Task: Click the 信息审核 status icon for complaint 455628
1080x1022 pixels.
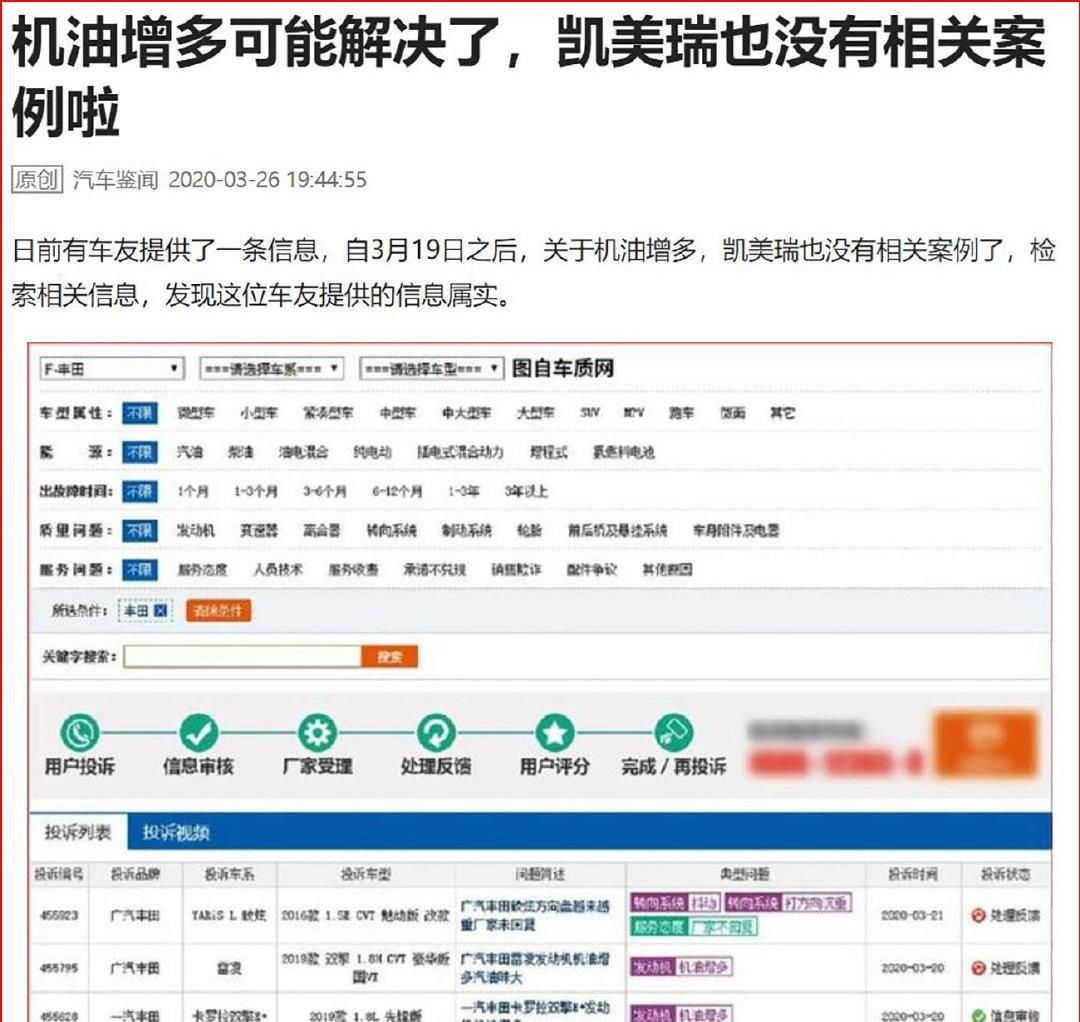Action: 978,1015
